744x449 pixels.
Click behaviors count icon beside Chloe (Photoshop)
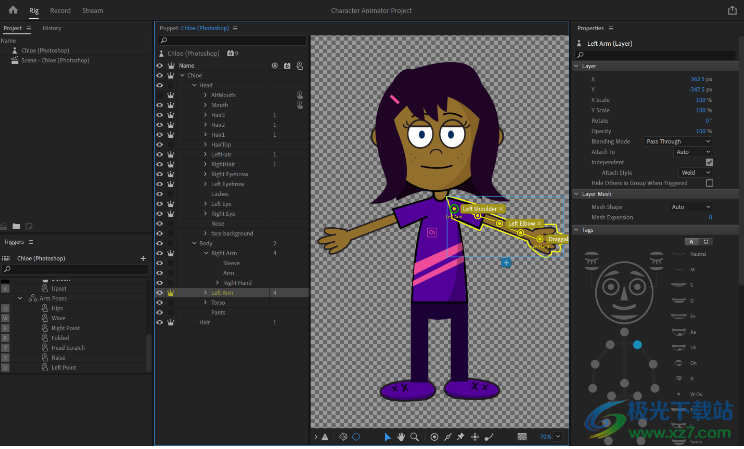coord(232,54)
